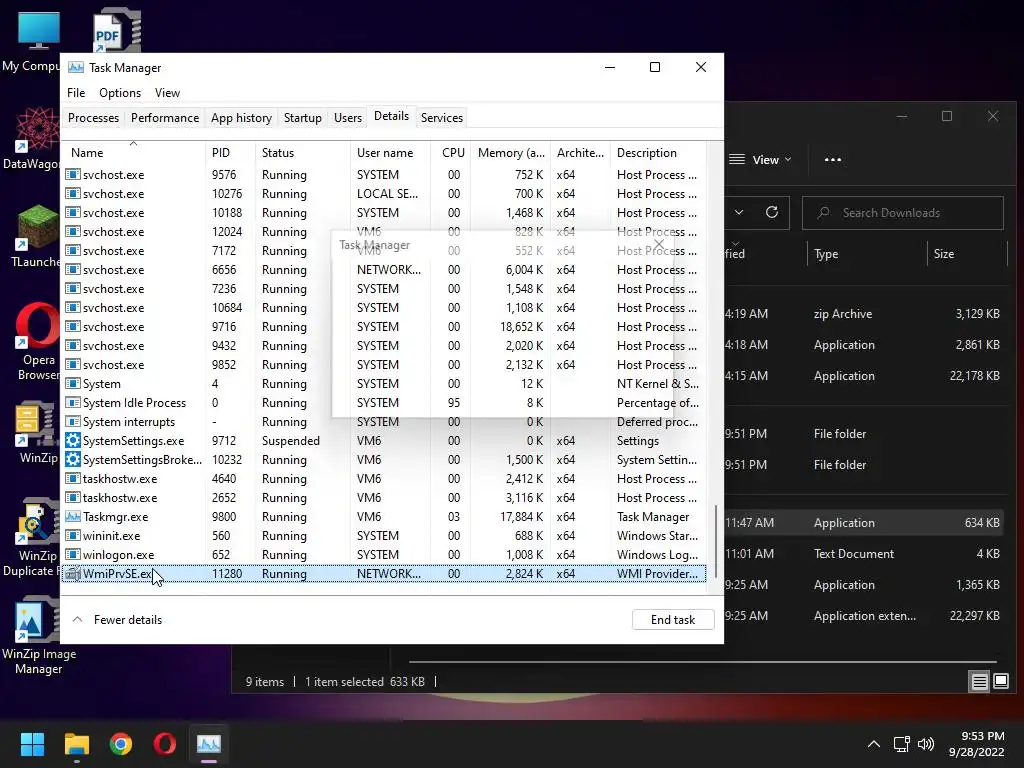Switch to the Performance tab

coord(165,118)
